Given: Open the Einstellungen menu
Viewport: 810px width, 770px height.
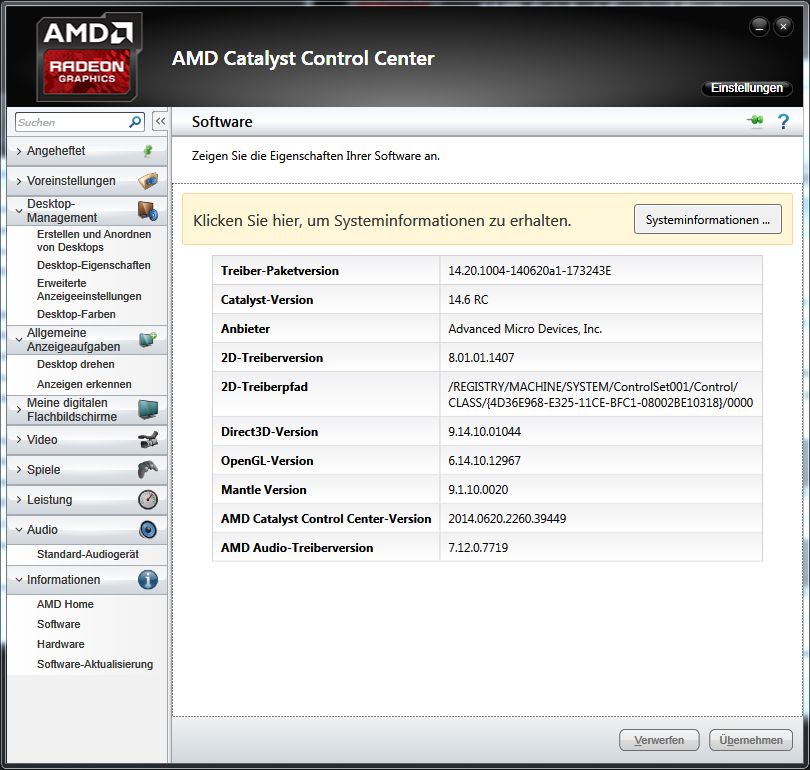Looking at the screenshot, I should pyautogui.click(x=746, y=88).
